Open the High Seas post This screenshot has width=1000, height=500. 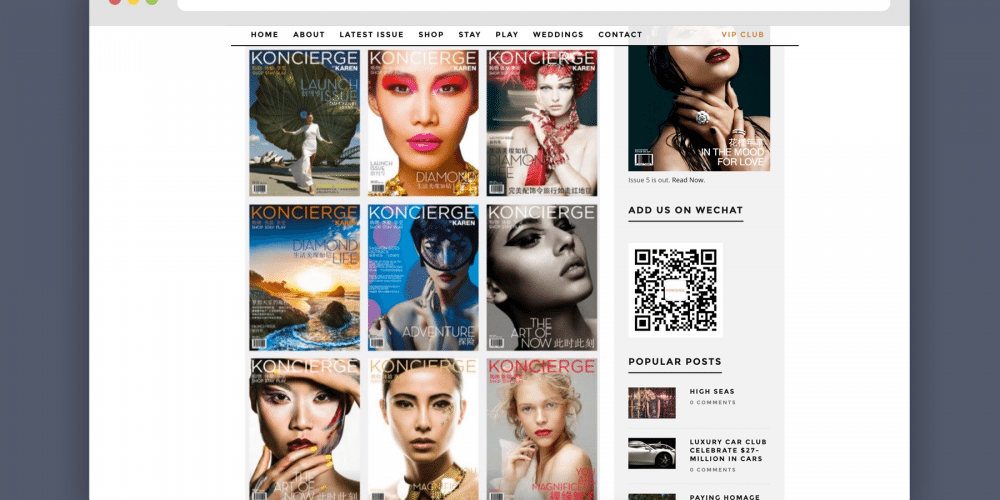coord(712,392)
